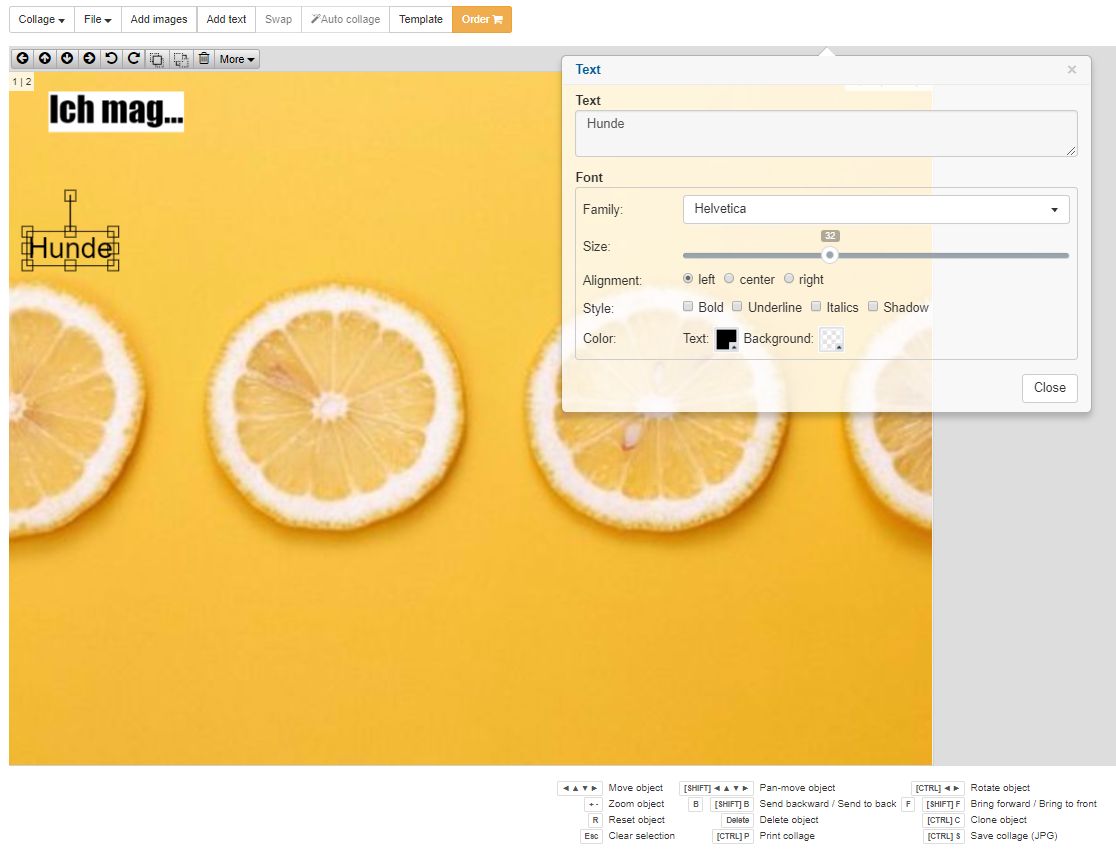This screenshot has height=851, width=1116.
Task: Click the Add text button
Action: (x=226, y=19)
